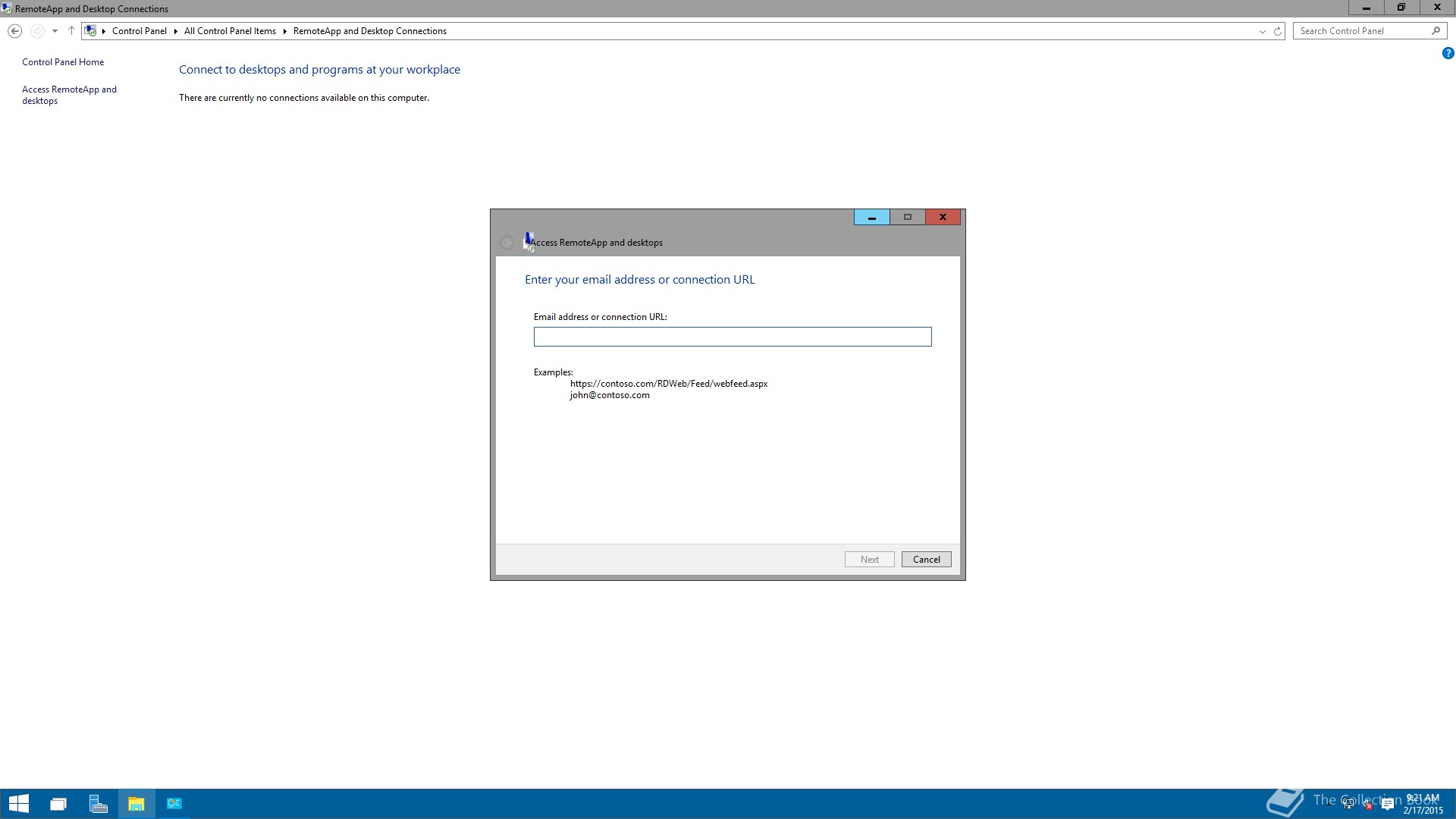1456x819 pixels.
Task: Expand the address bar history dropdown
Action: [x=1262, y=31]
